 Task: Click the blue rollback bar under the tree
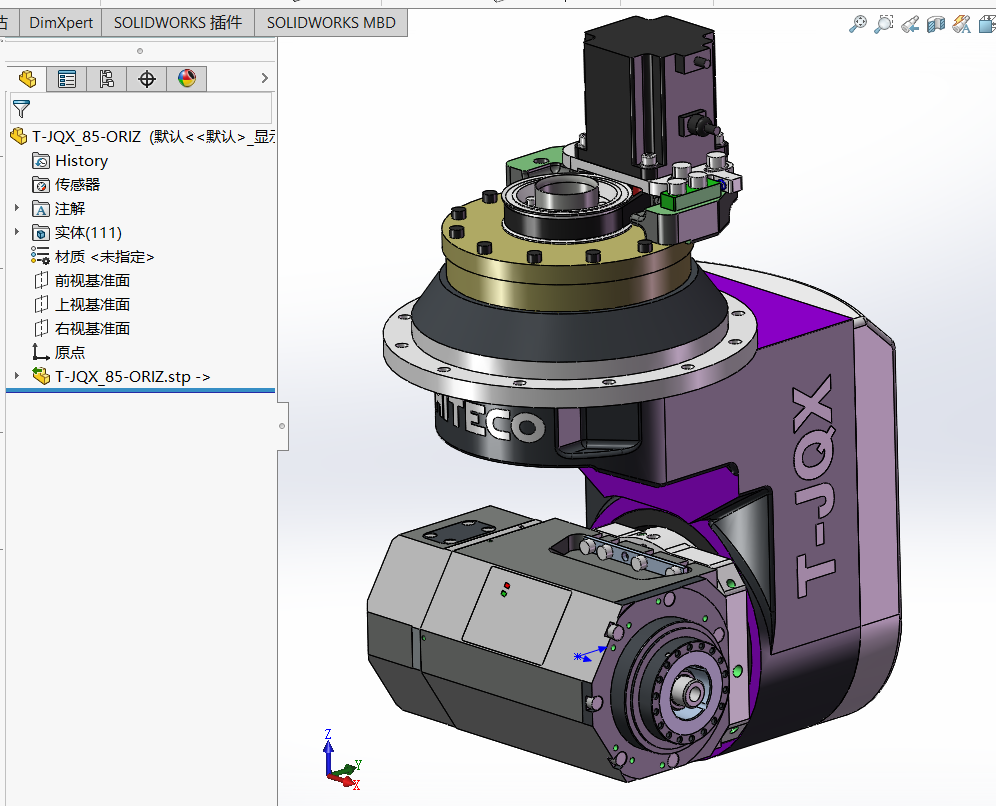140,390
